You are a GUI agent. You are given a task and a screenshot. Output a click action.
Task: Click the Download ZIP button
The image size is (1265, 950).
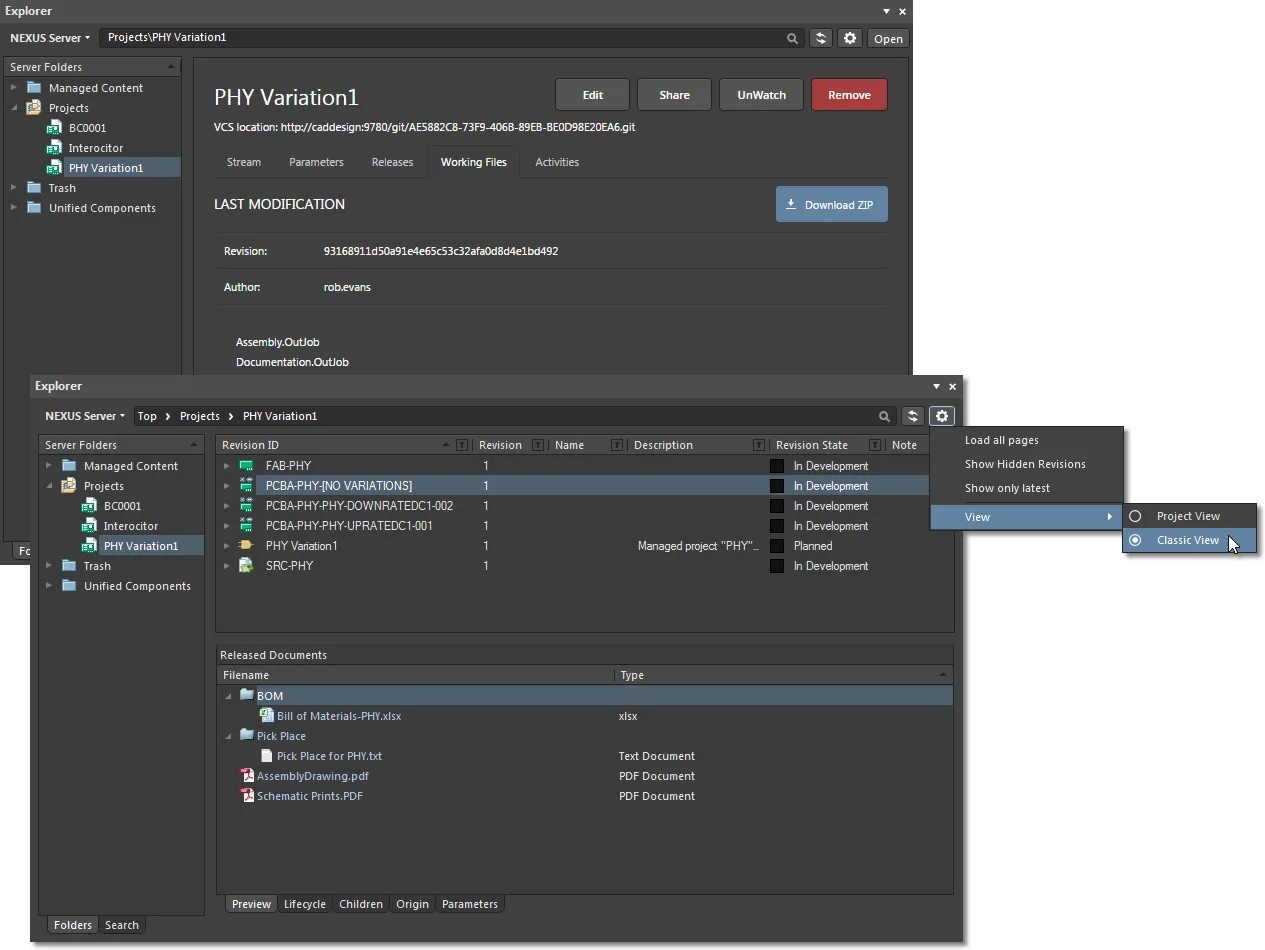click(831, 204)
